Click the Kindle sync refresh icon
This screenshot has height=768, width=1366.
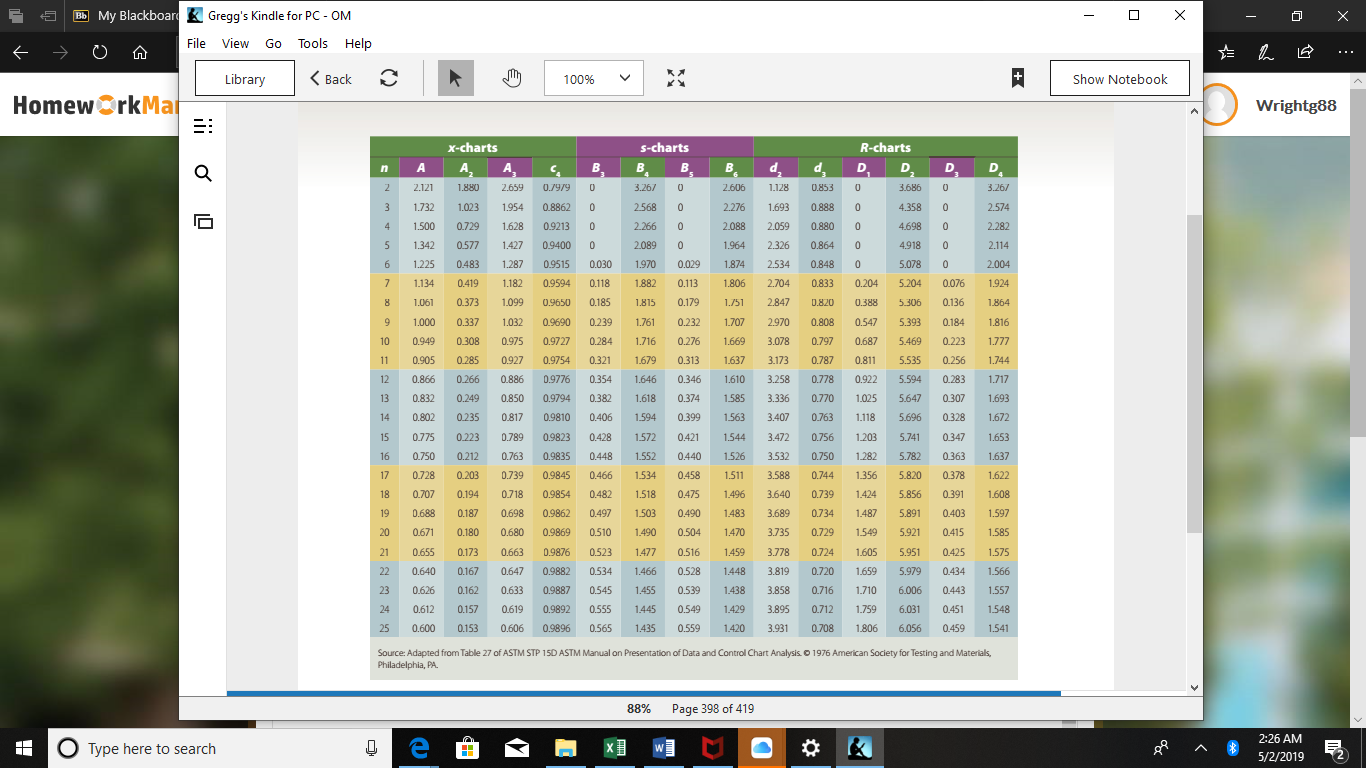pyautogui.click(x=389, y=78)
